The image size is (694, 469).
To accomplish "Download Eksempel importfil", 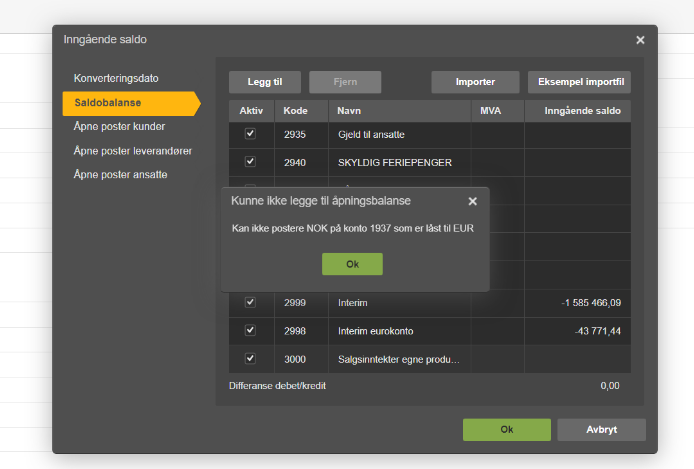I will [579, 82].
